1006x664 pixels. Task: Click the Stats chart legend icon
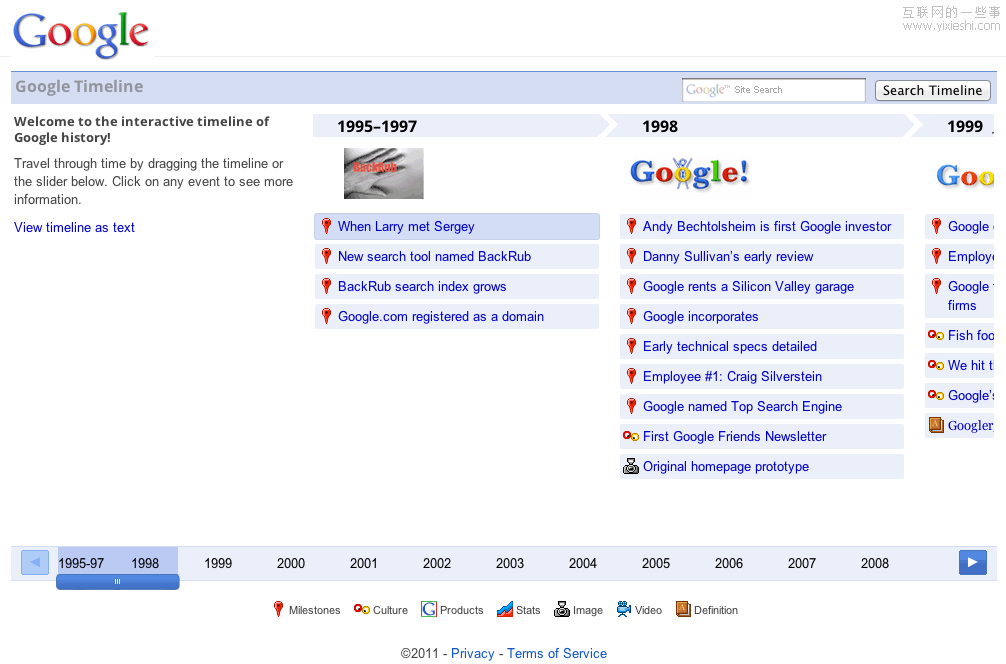click(505, 609)
